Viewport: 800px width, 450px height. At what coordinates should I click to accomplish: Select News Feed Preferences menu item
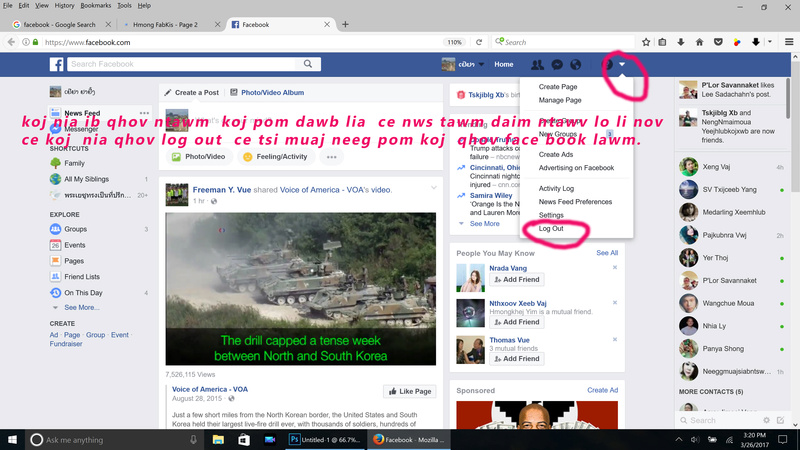click(575, 202)
